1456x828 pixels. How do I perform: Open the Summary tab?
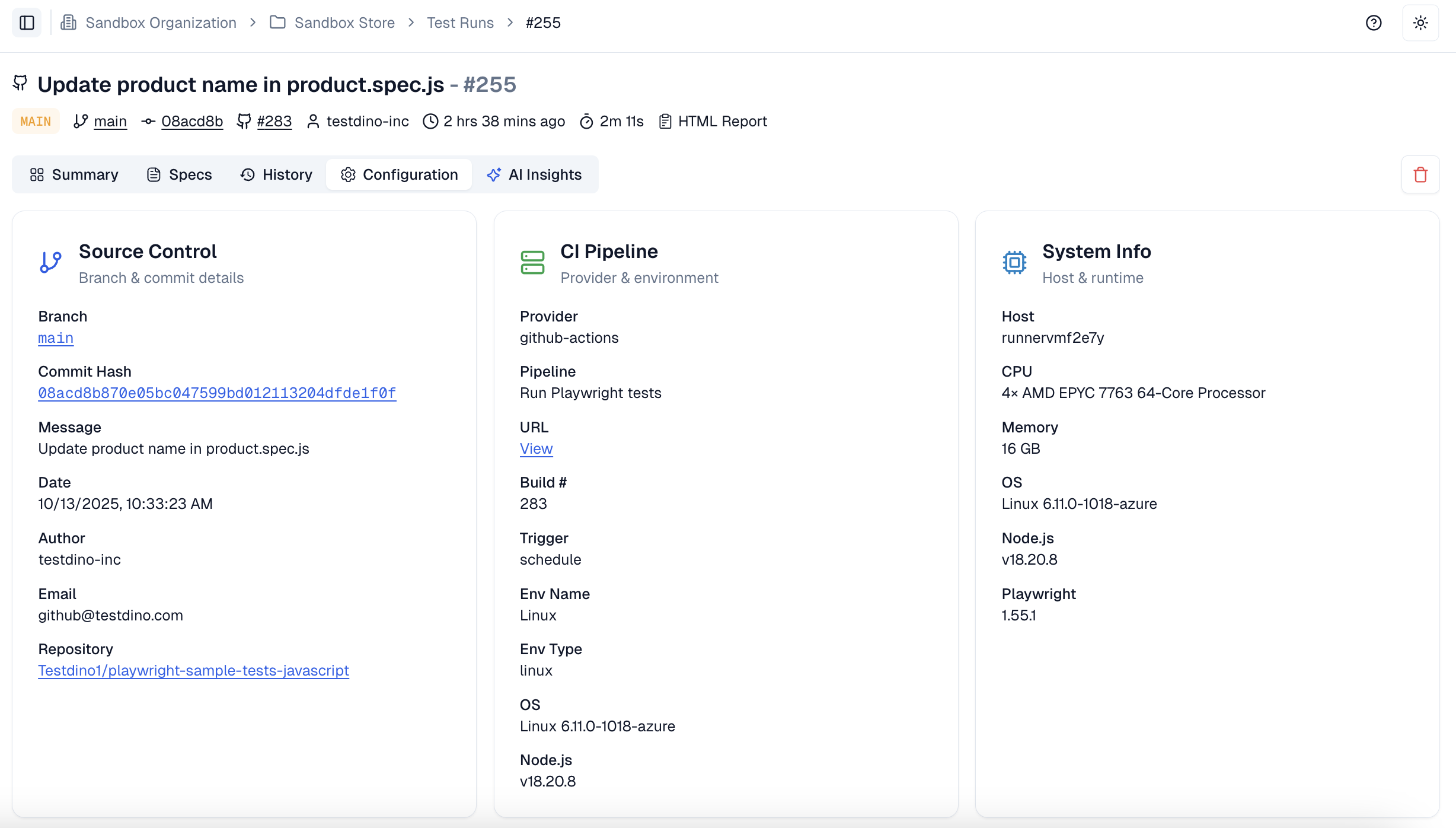[74, 174]
